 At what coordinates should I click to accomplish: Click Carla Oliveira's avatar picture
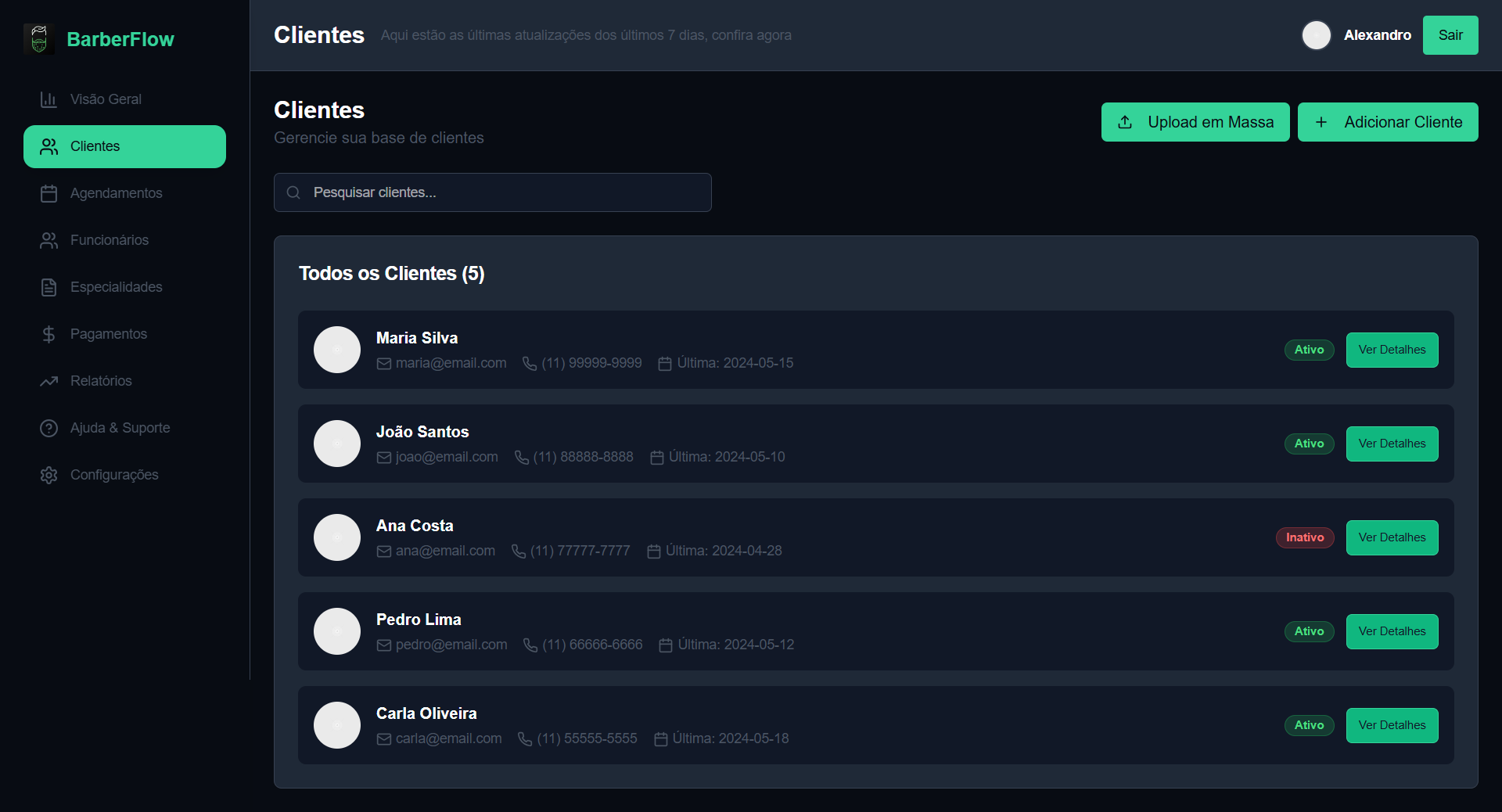pyautogui.click(x=337, y=725)
